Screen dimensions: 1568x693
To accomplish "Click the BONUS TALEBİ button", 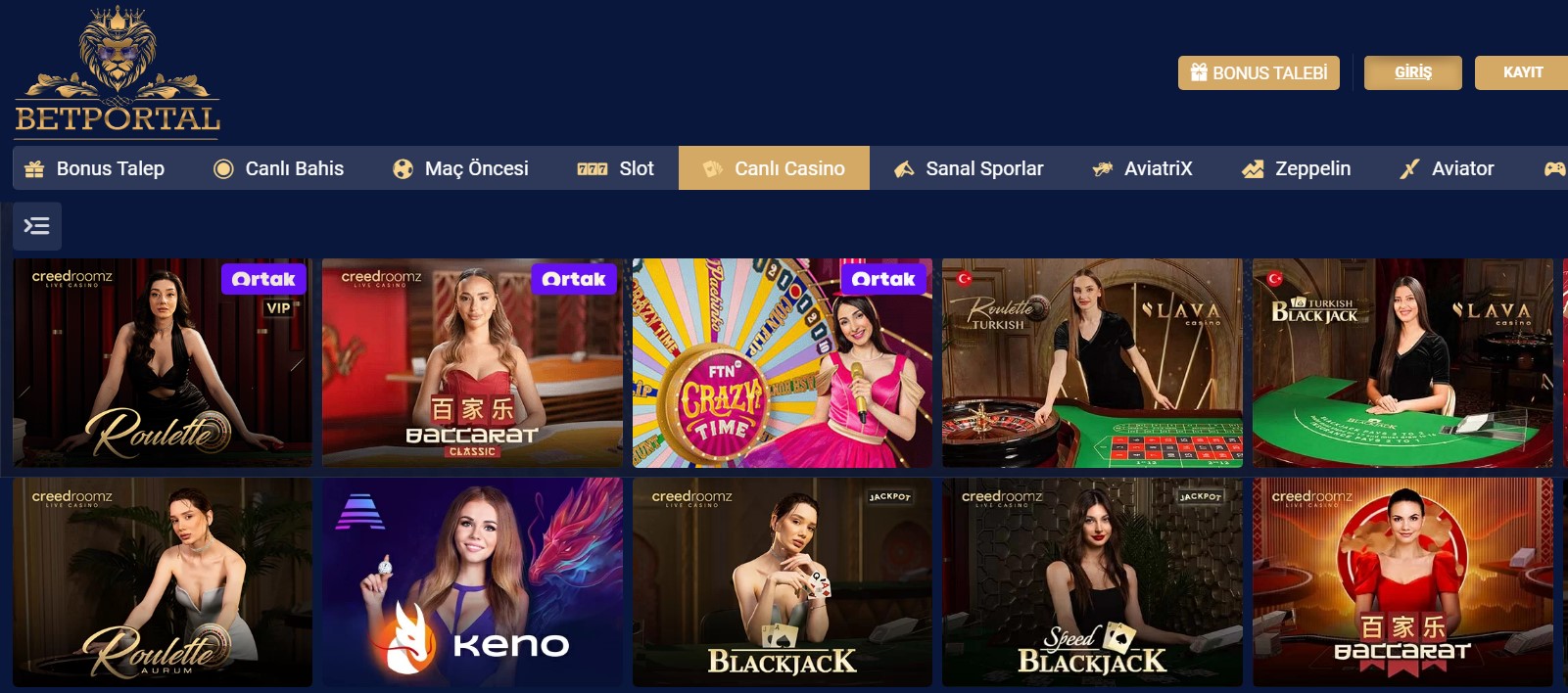I will point(1259,72).
